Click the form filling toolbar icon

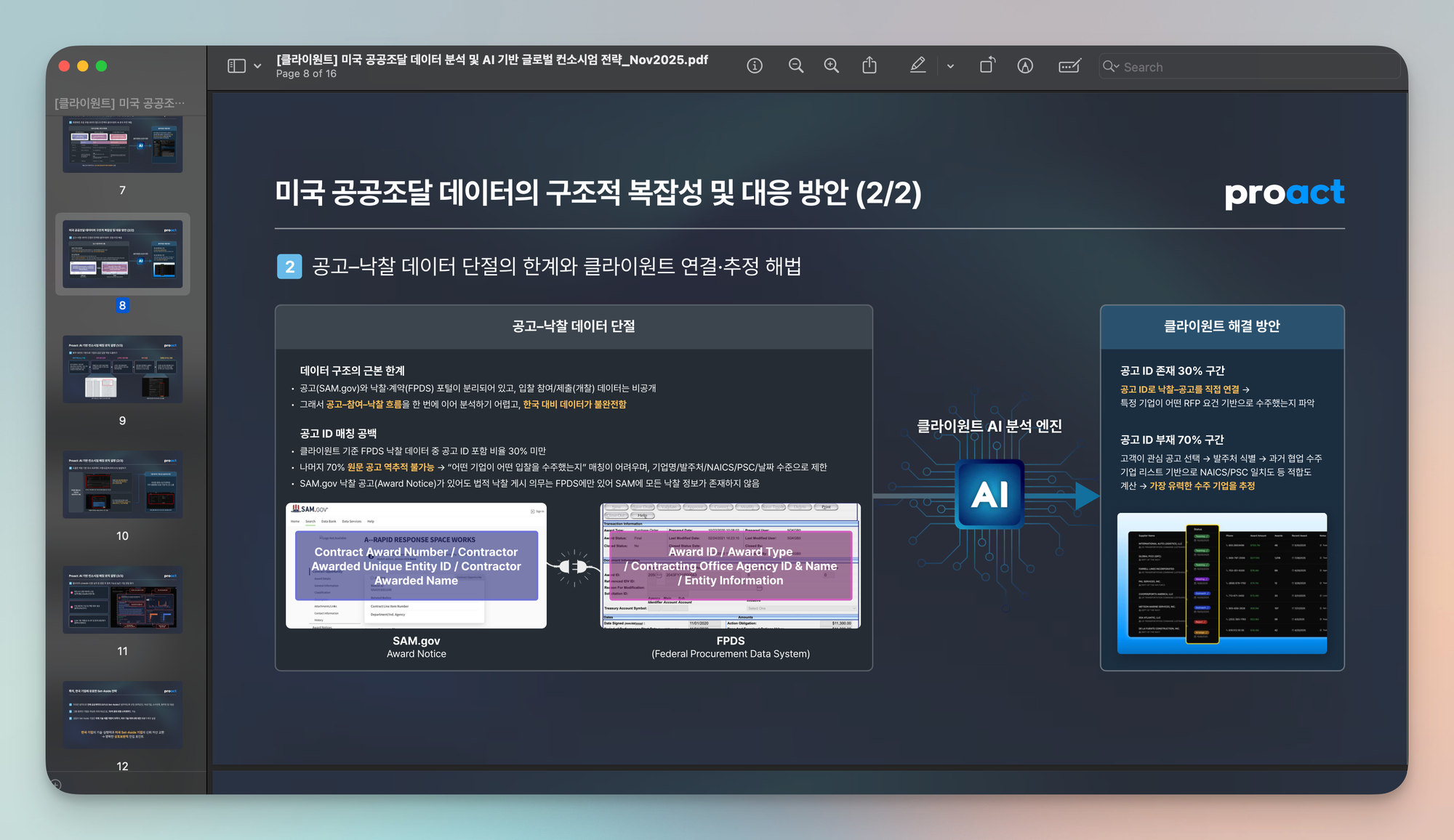[x=1069, y=66]
